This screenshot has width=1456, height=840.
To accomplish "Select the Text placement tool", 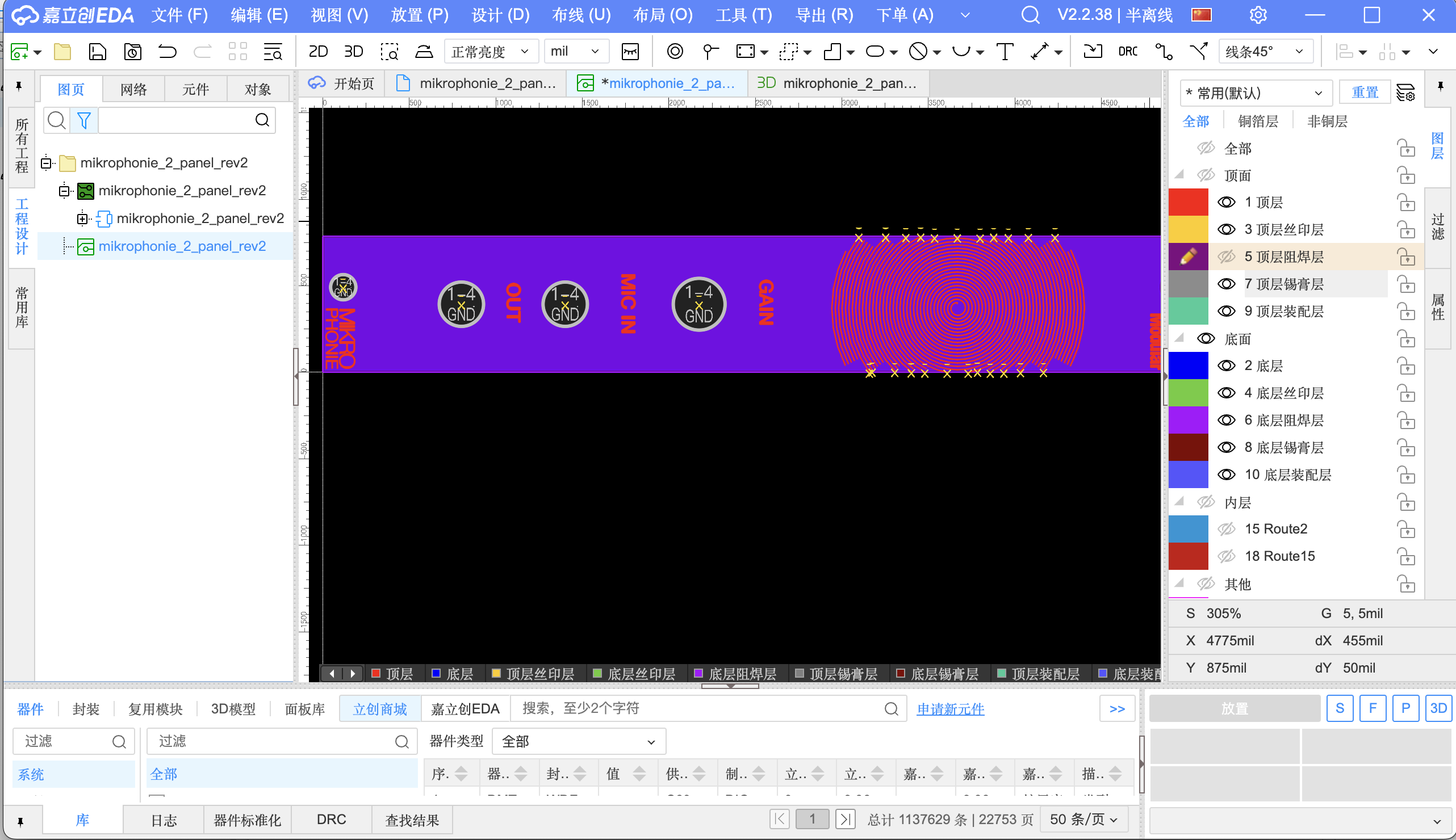I will coord(1004,52).
